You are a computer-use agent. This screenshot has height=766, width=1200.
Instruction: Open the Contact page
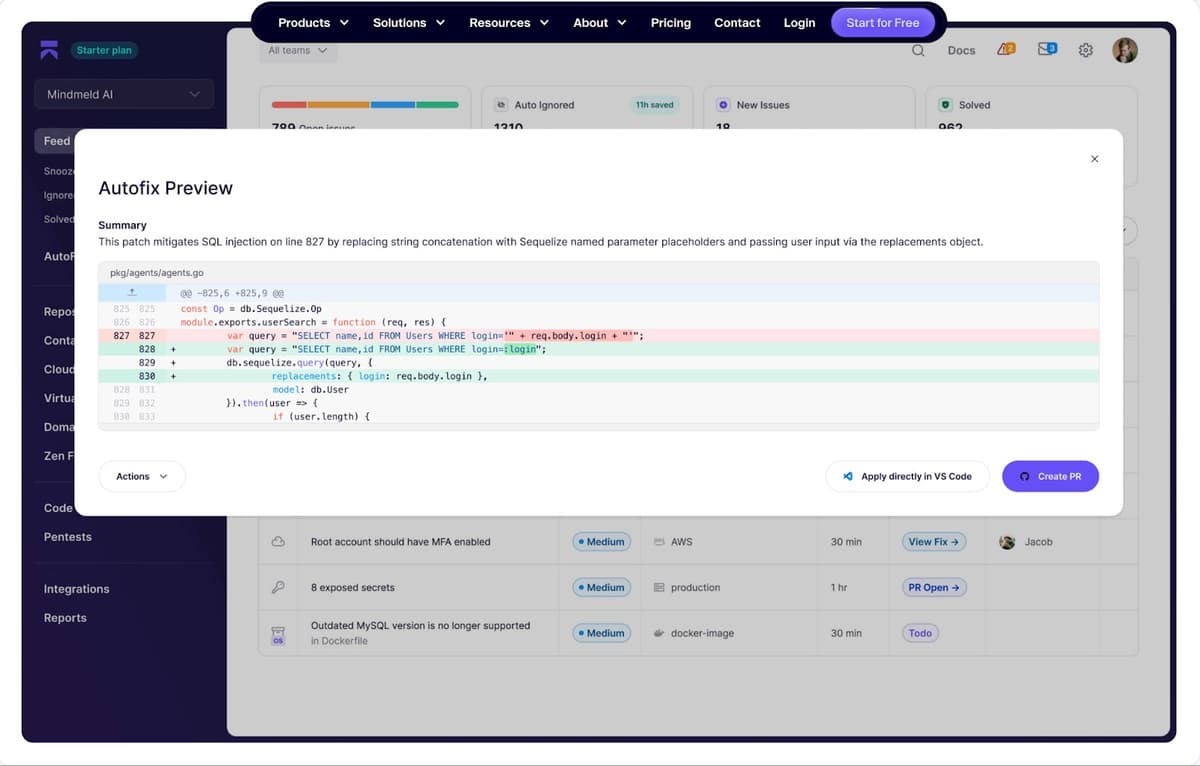[x=737, y=22]
